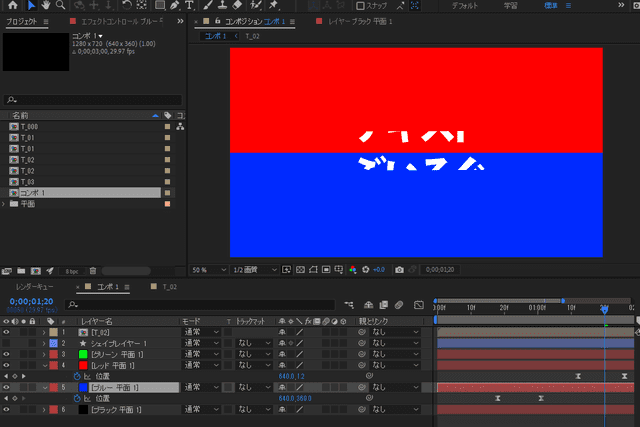Open the レンダーキュー tab
This screenshot has width=640, height=427.
pos(34,287)
